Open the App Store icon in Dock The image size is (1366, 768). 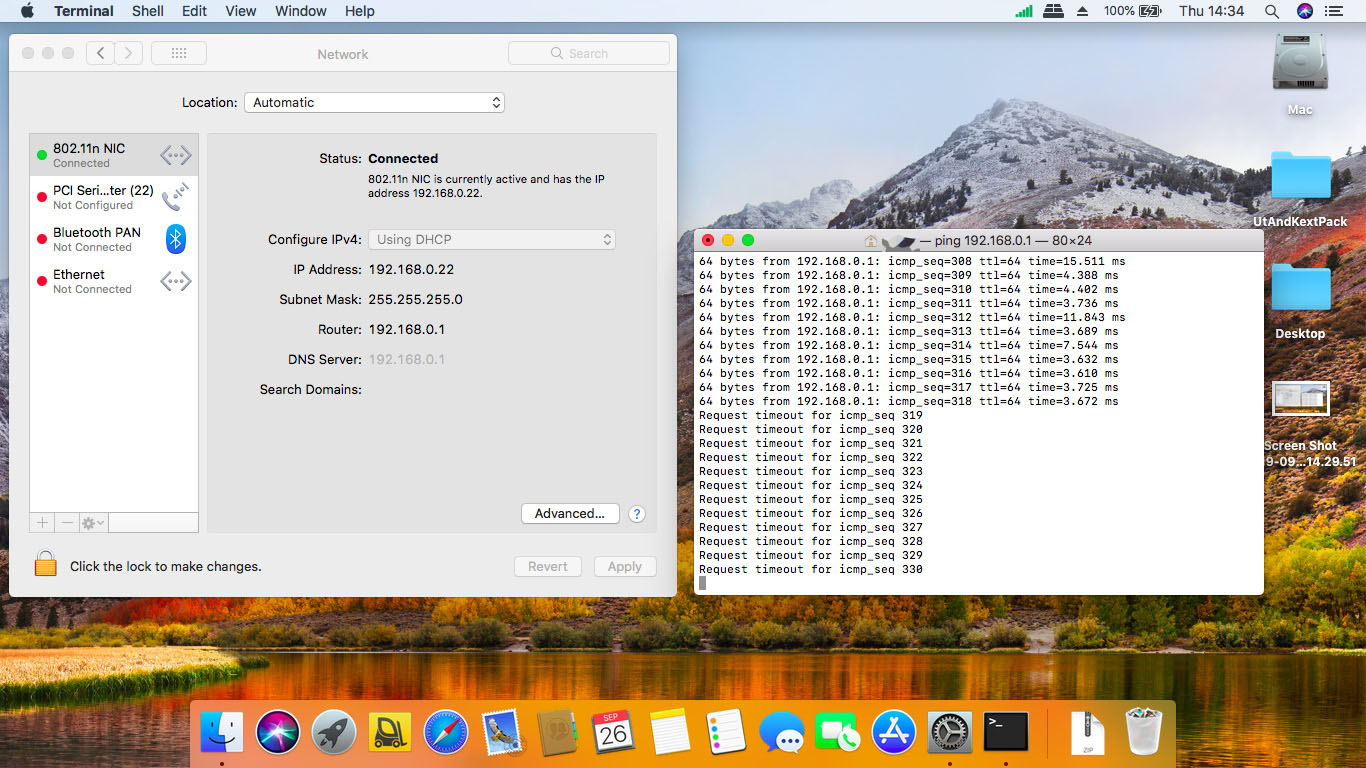coord(894,733)
